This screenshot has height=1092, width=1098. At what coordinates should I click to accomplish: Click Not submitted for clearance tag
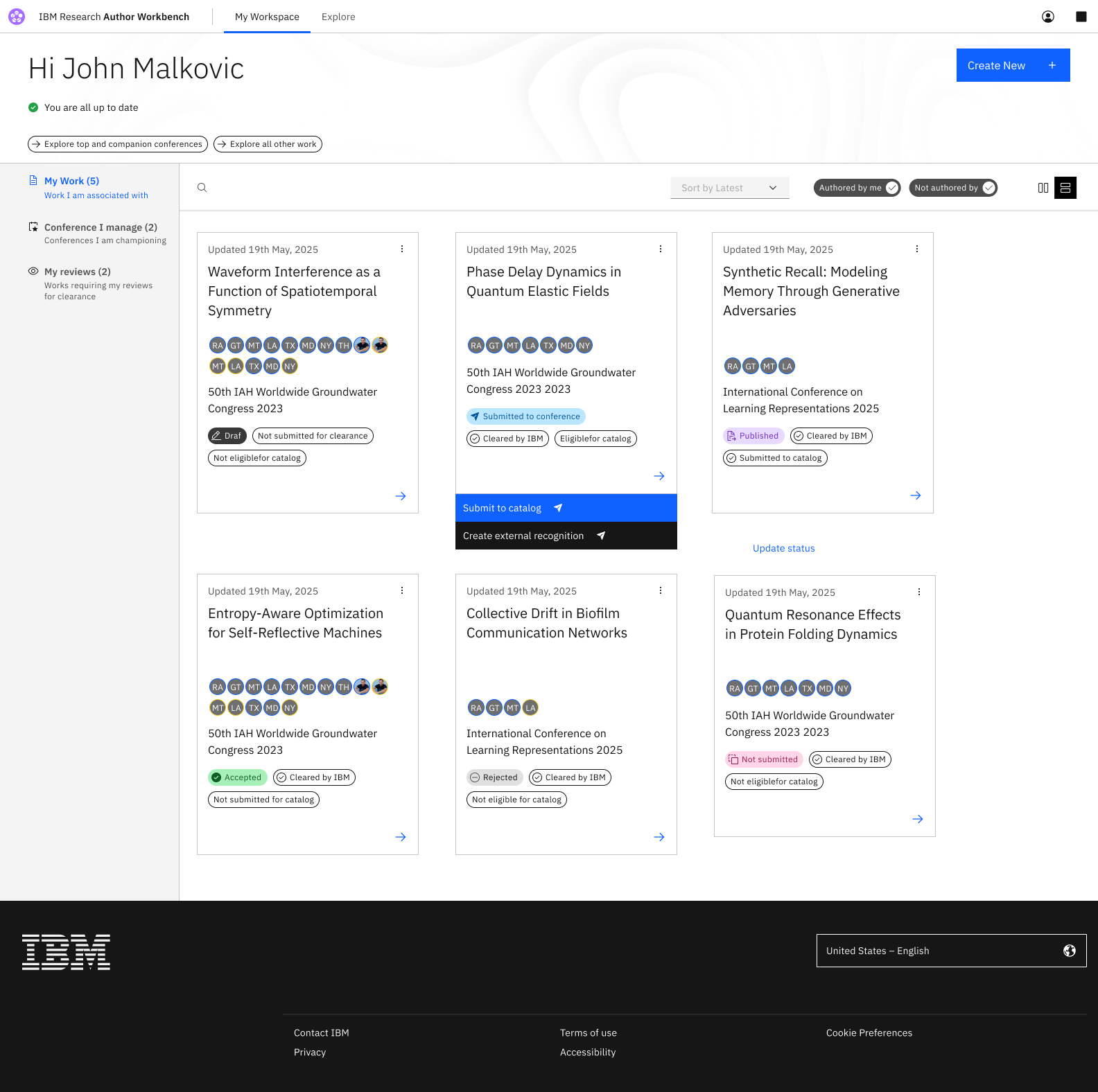pyautogui.click(x=313, y=436)
